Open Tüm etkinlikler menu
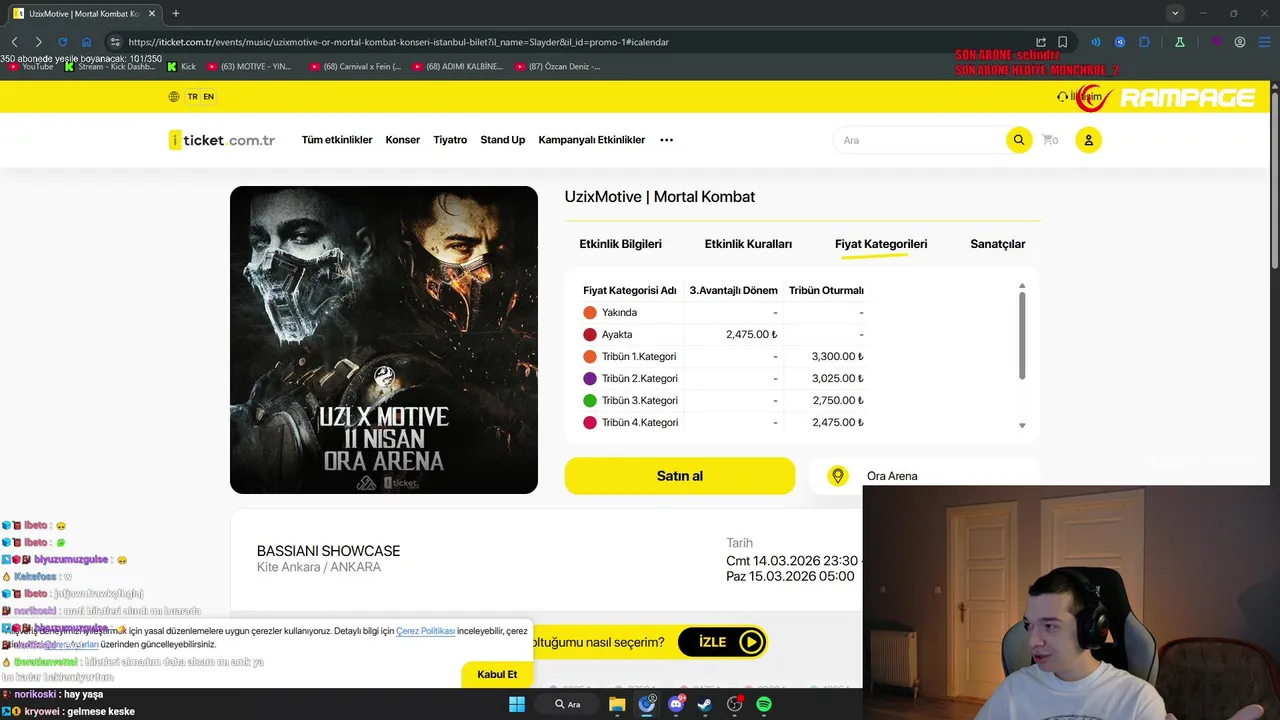This screenshot has width=1280, height=720. pyautogui.click(x=337, y=140)
